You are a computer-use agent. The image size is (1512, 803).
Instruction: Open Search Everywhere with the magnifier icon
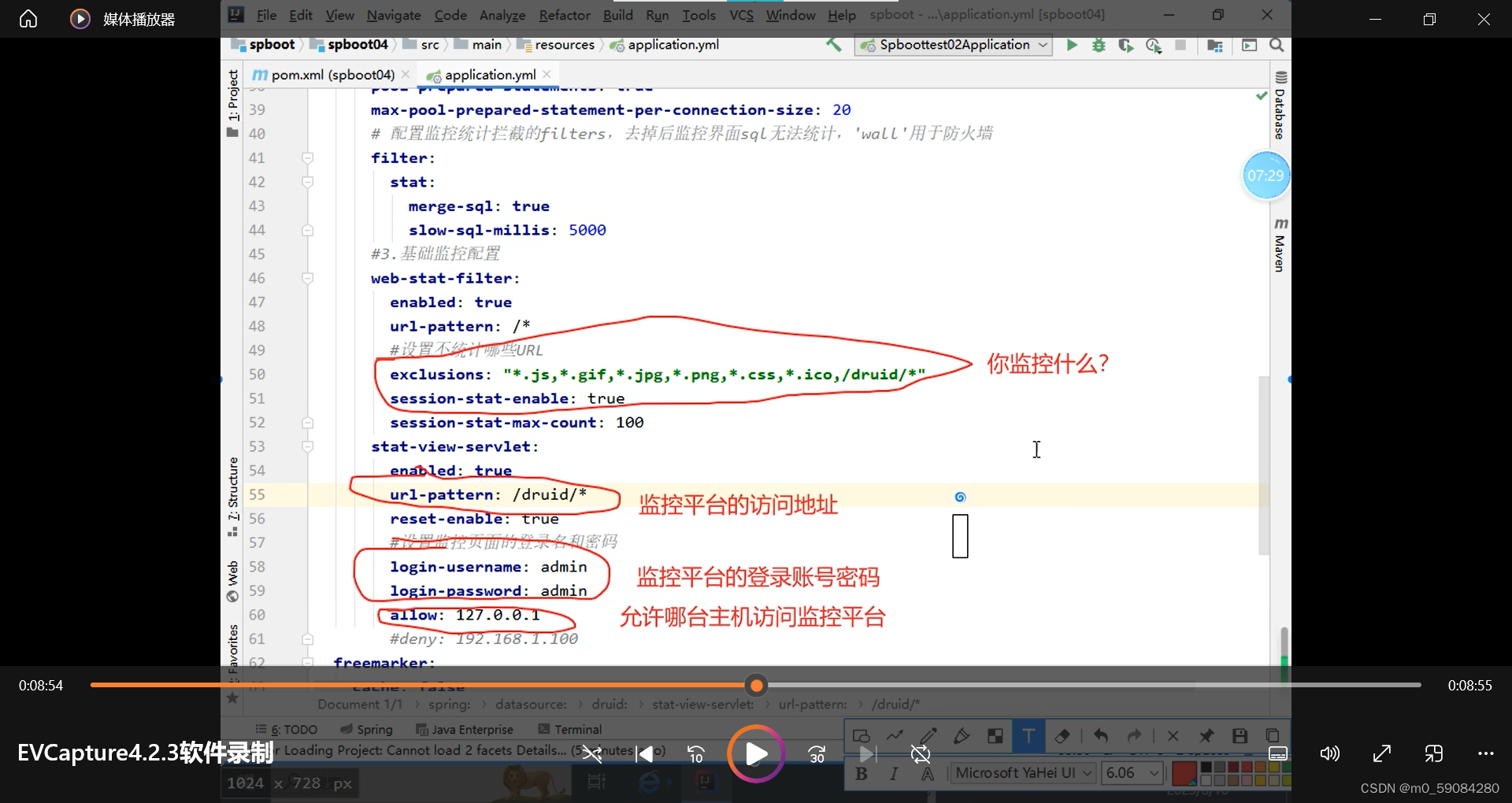[1277, 45]
